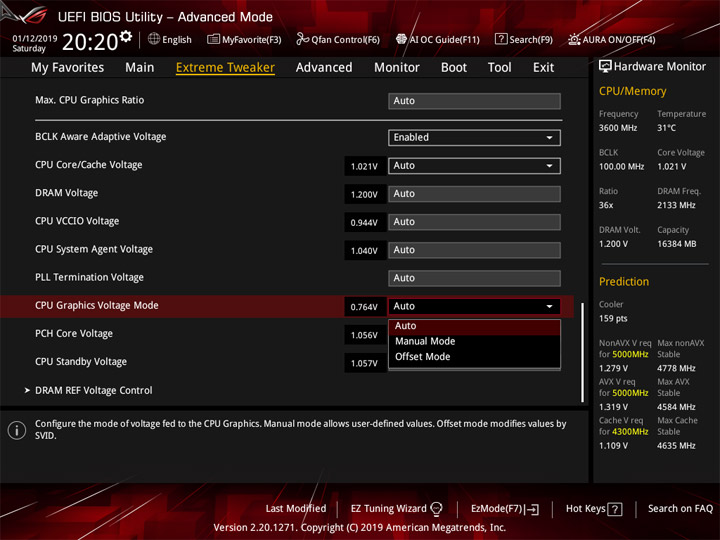Open the Monitor tab

397,68
